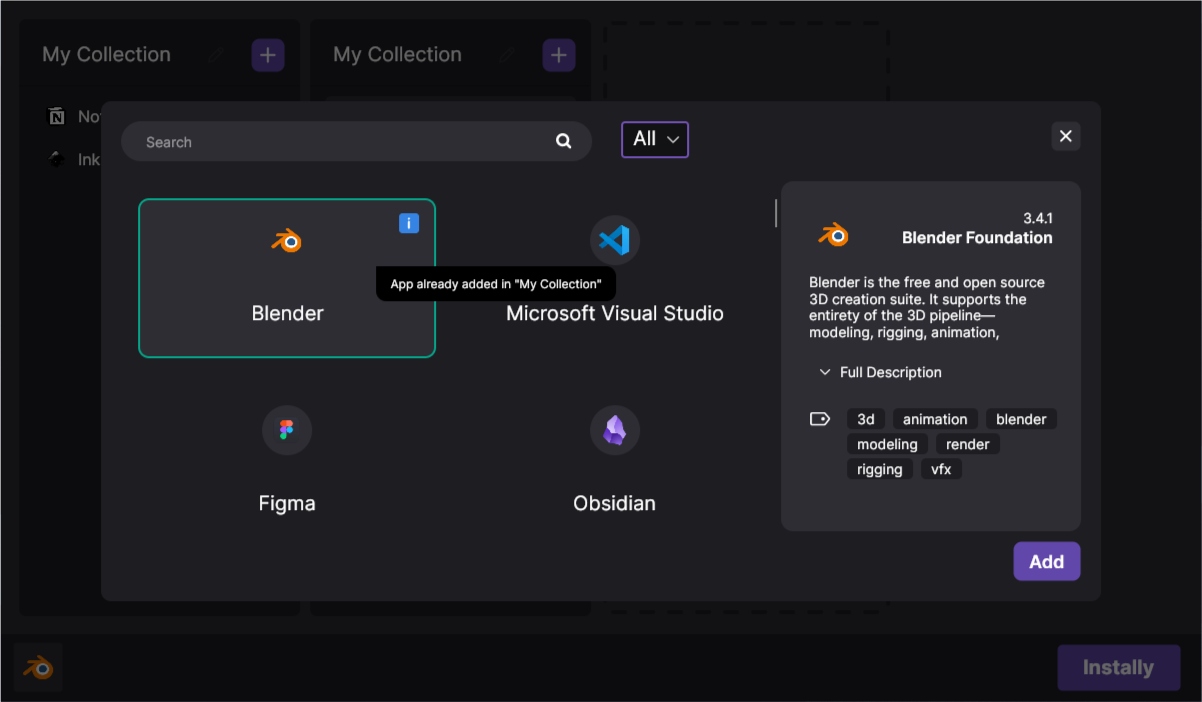Click the tag label icon beside the tags
Viewport: 1202px width, 702px height.
tap(820, 419)
